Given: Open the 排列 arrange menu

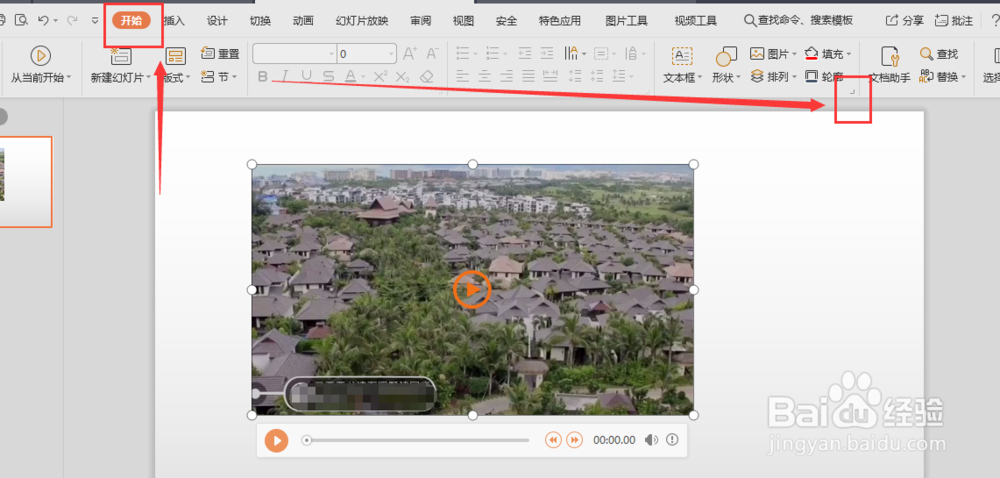Looking at the screenshot, I should tap(774, 76).
